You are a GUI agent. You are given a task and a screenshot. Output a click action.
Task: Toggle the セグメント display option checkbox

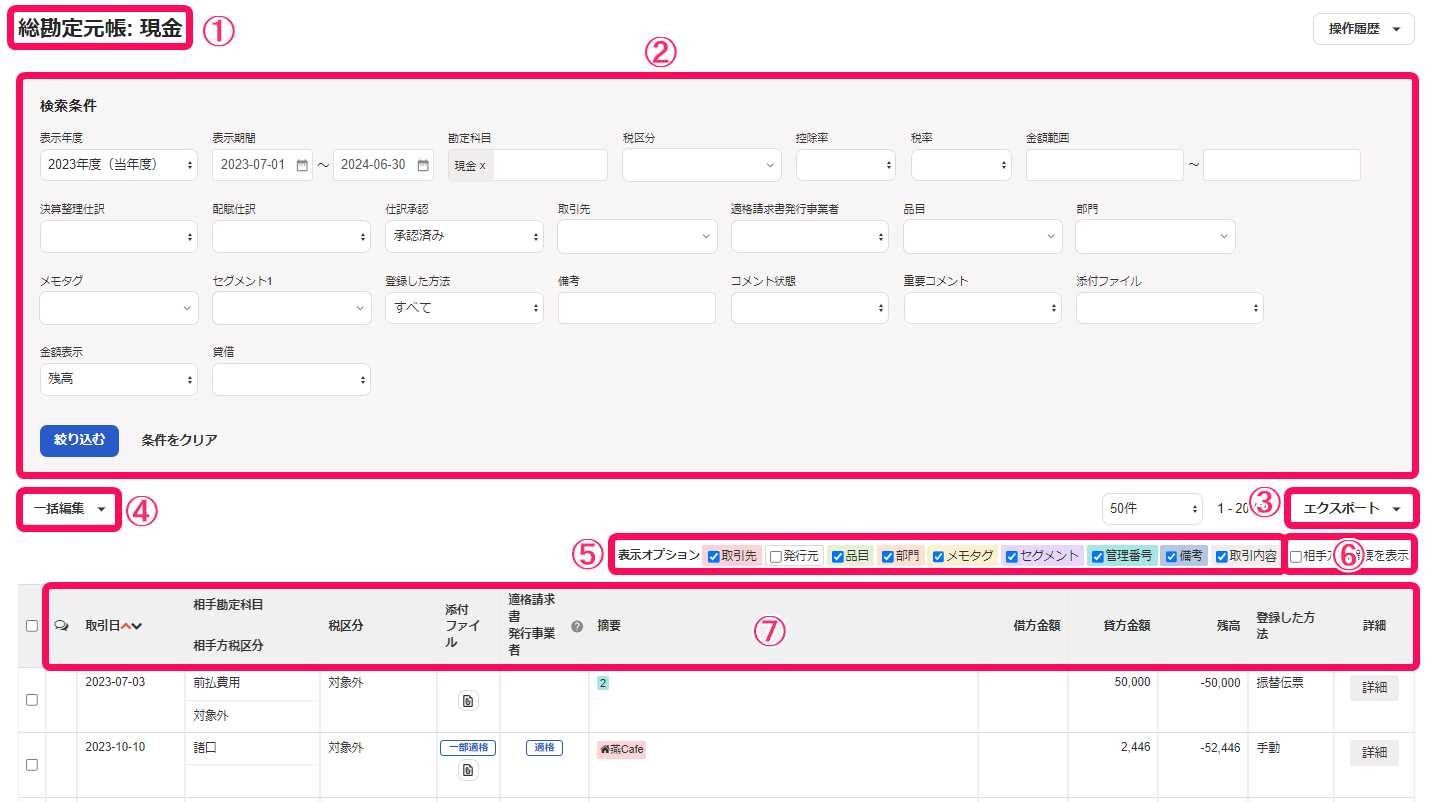[x=1011, y=557]
